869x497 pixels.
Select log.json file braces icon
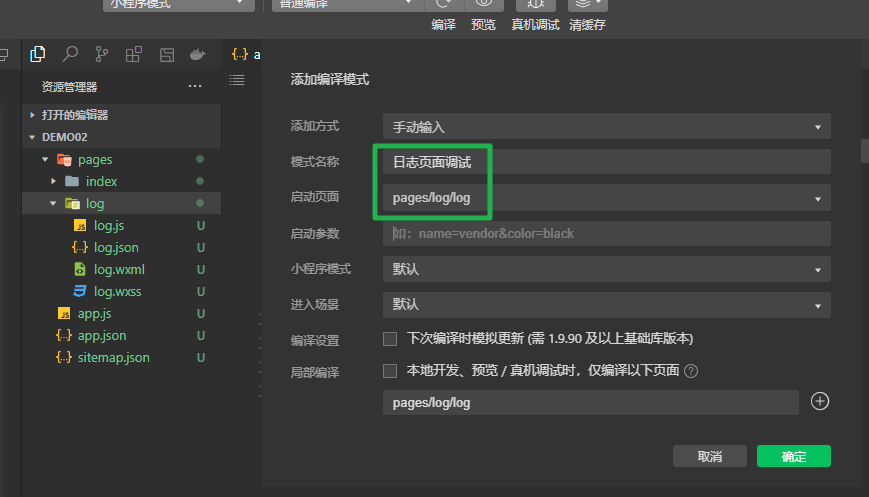point(80,247)
